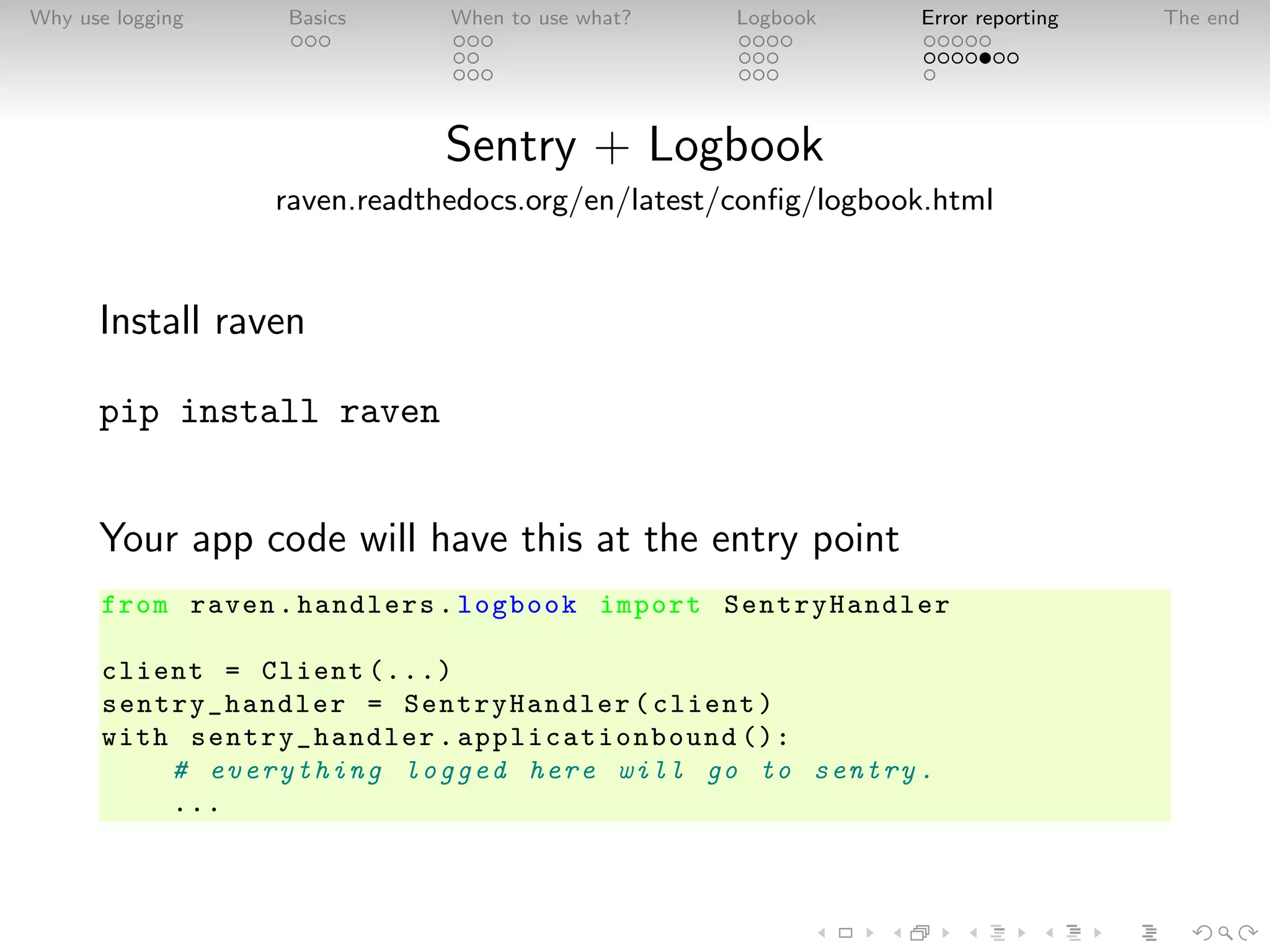The image size is (1270, 952).
Task: Click 'pip install raven' command text
Action: [x=270, y=413]
